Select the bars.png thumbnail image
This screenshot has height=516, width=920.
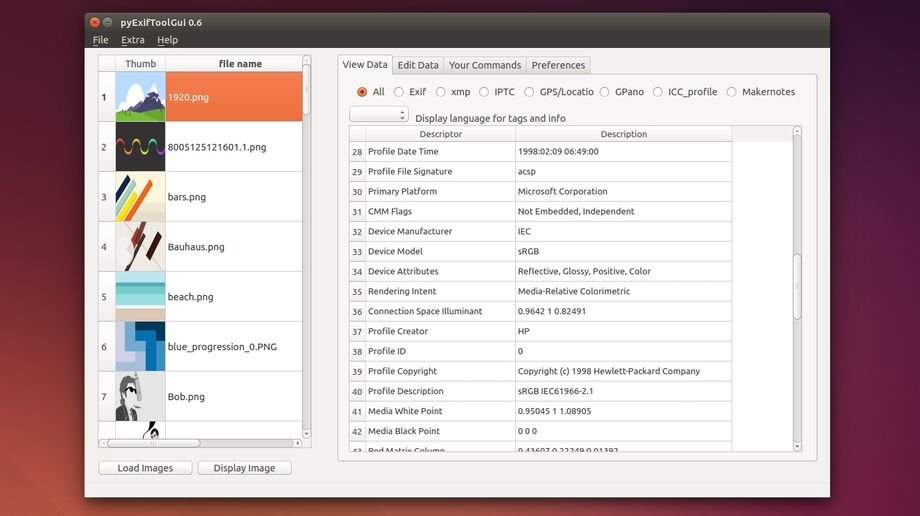click(x=140, y=197)
